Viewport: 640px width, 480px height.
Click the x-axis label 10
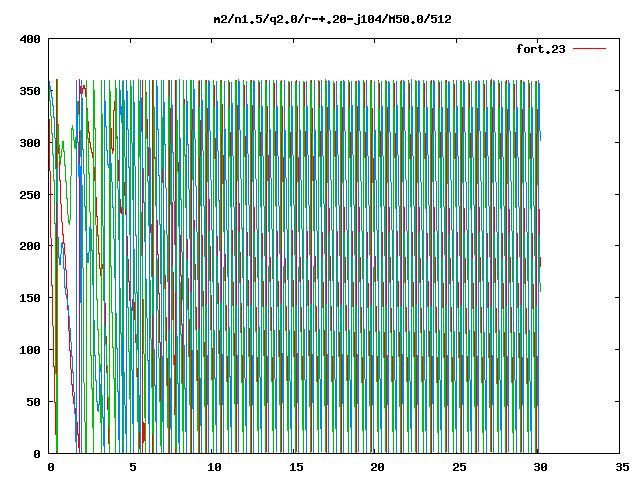coord(214,467)
